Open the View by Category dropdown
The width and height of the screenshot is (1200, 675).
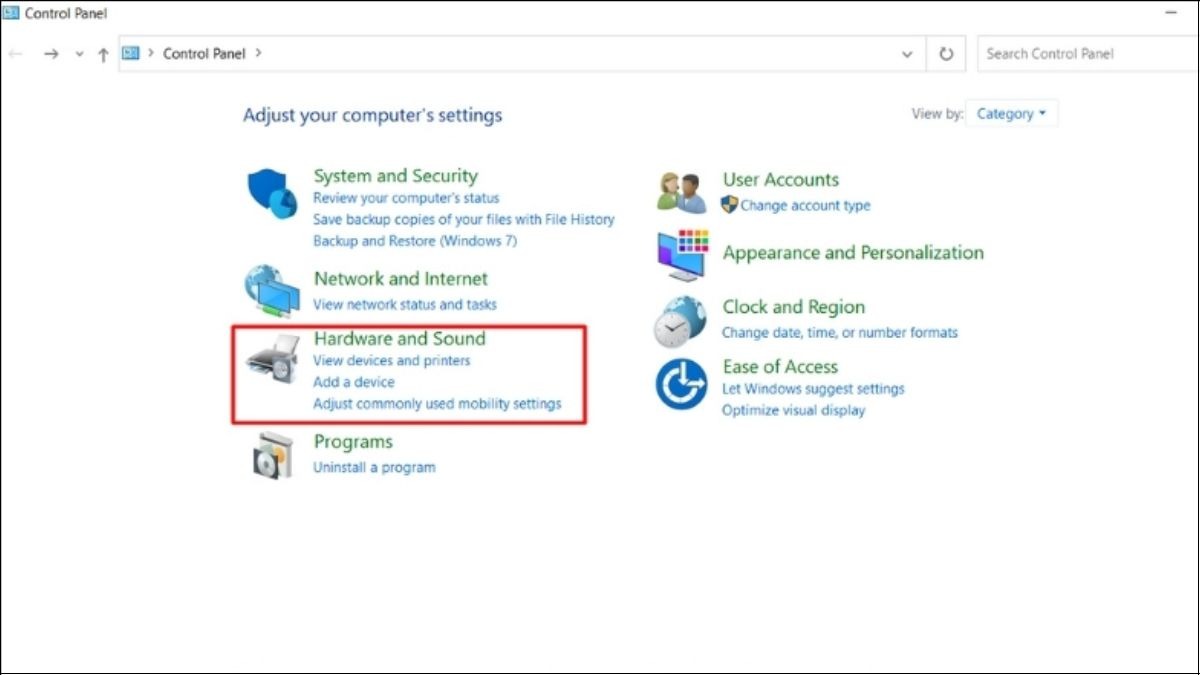pyautogui.click(x=1011, y=114)
